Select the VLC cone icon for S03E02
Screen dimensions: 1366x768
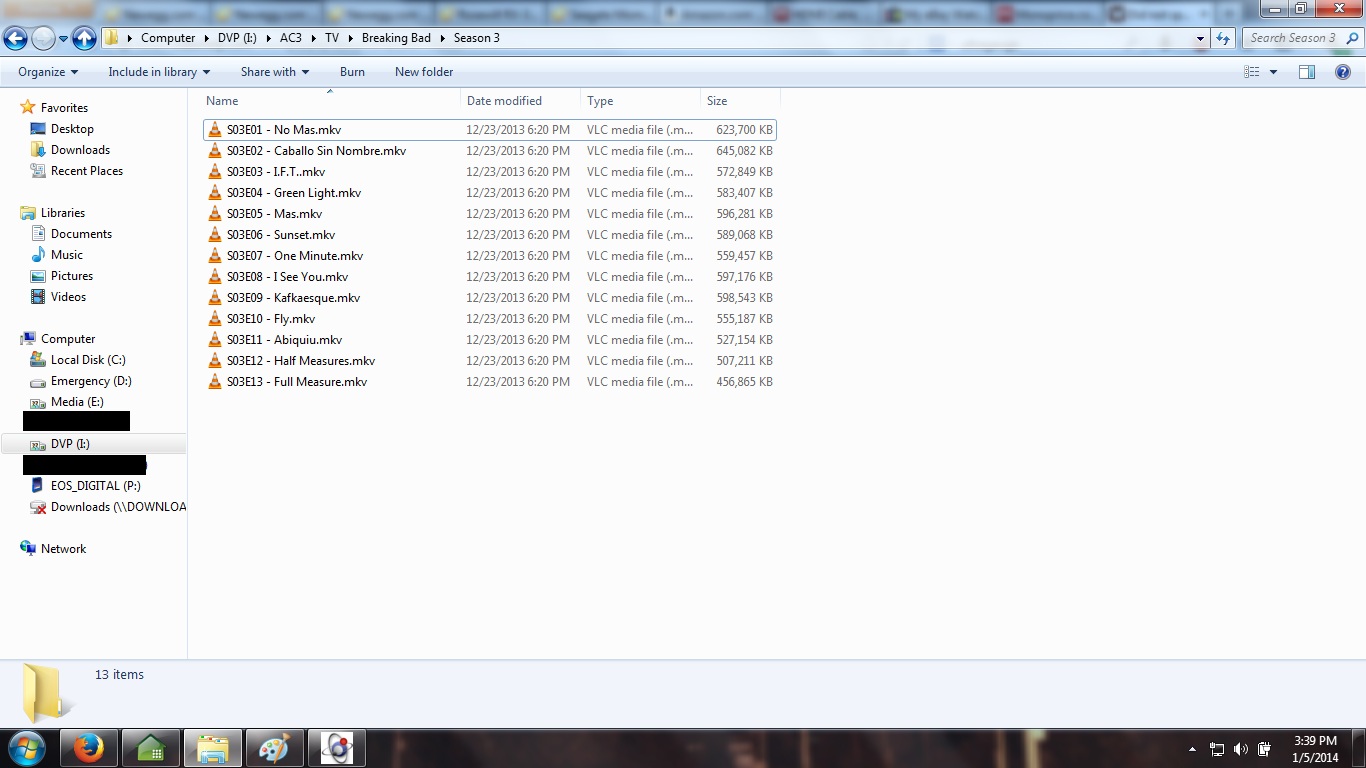215,151
